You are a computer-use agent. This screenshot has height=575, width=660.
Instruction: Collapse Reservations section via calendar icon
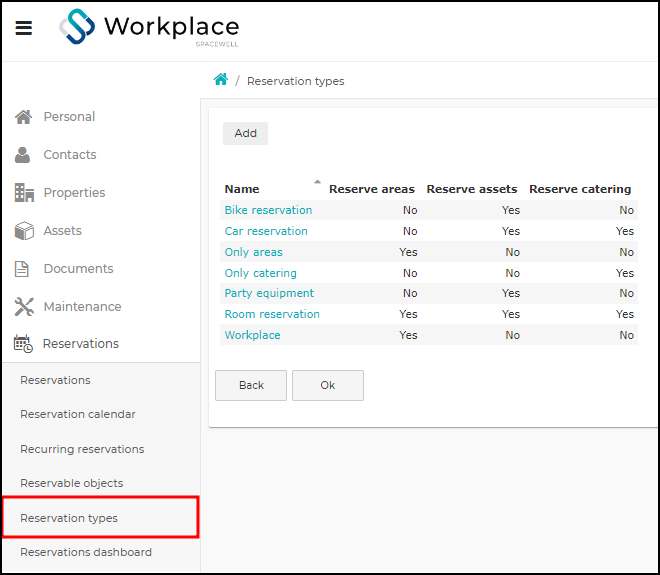[x=23, y=343]
